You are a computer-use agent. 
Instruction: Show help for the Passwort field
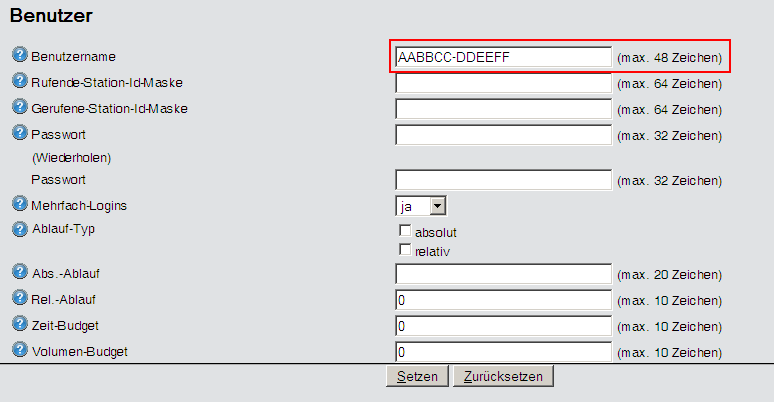[x=19, y=132]
